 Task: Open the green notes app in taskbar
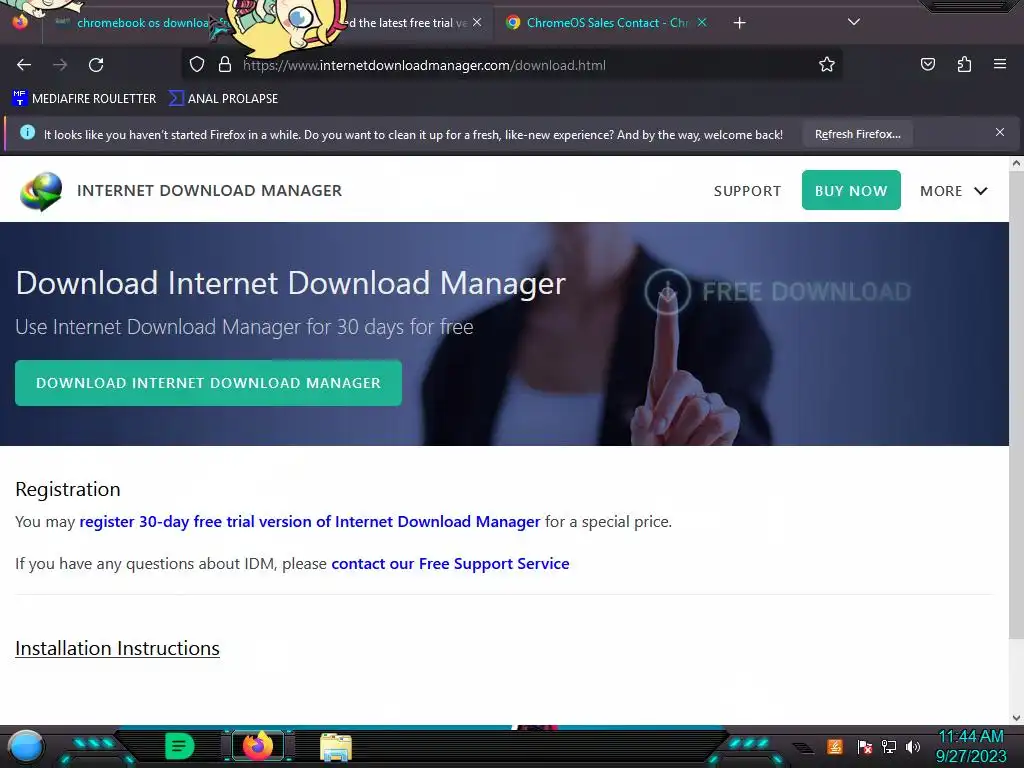click(x=180, y=746)
